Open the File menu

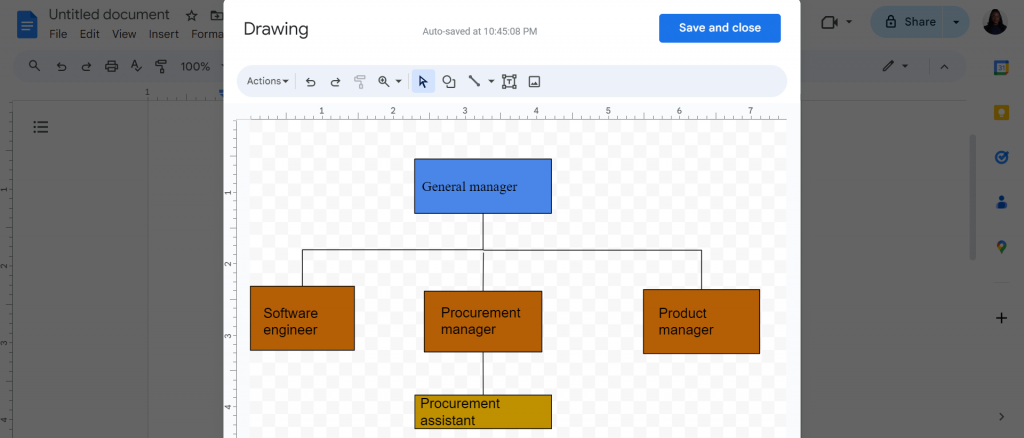click(x=58, y=34)
